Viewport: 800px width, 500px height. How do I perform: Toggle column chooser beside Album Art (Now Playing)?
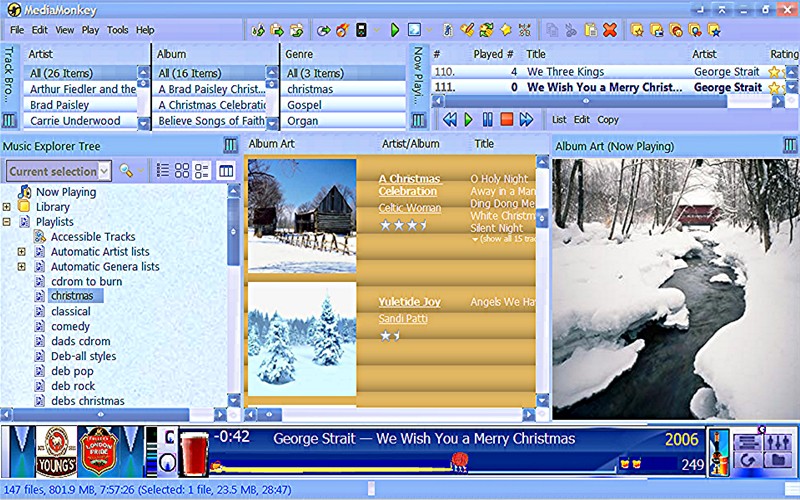point(790,146)
